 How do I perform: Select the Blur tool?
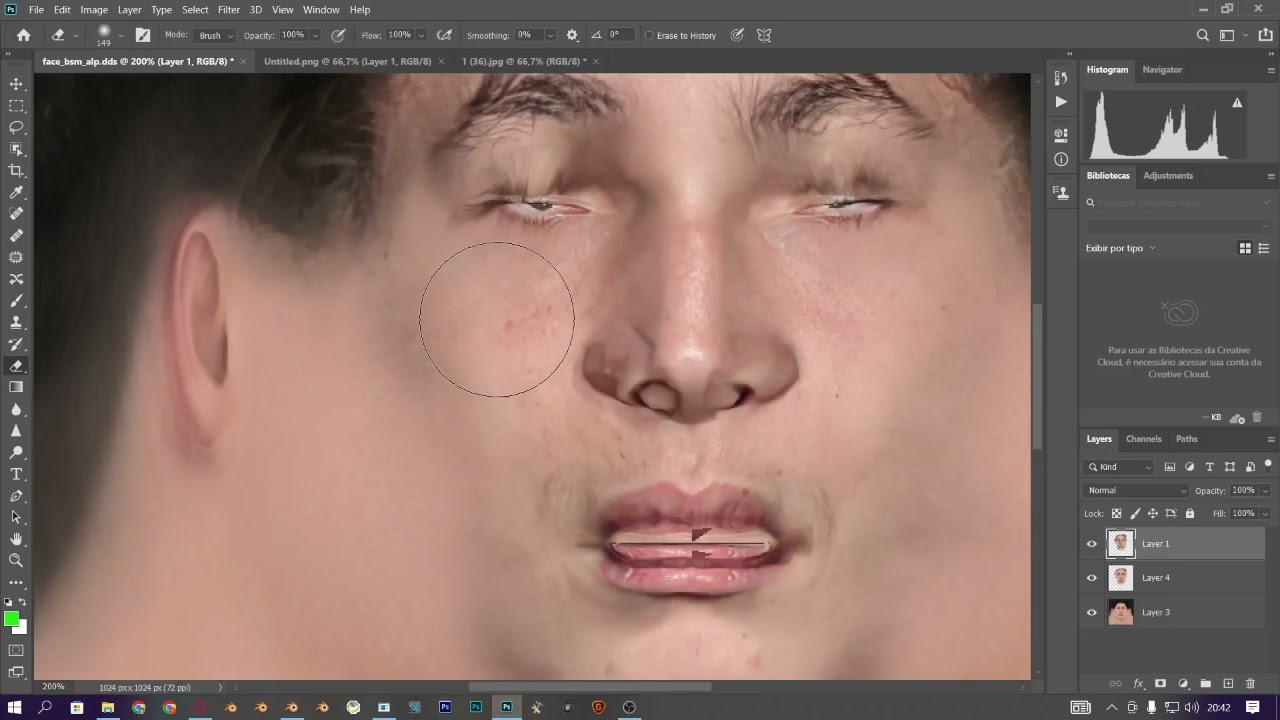tap(16, 409)
